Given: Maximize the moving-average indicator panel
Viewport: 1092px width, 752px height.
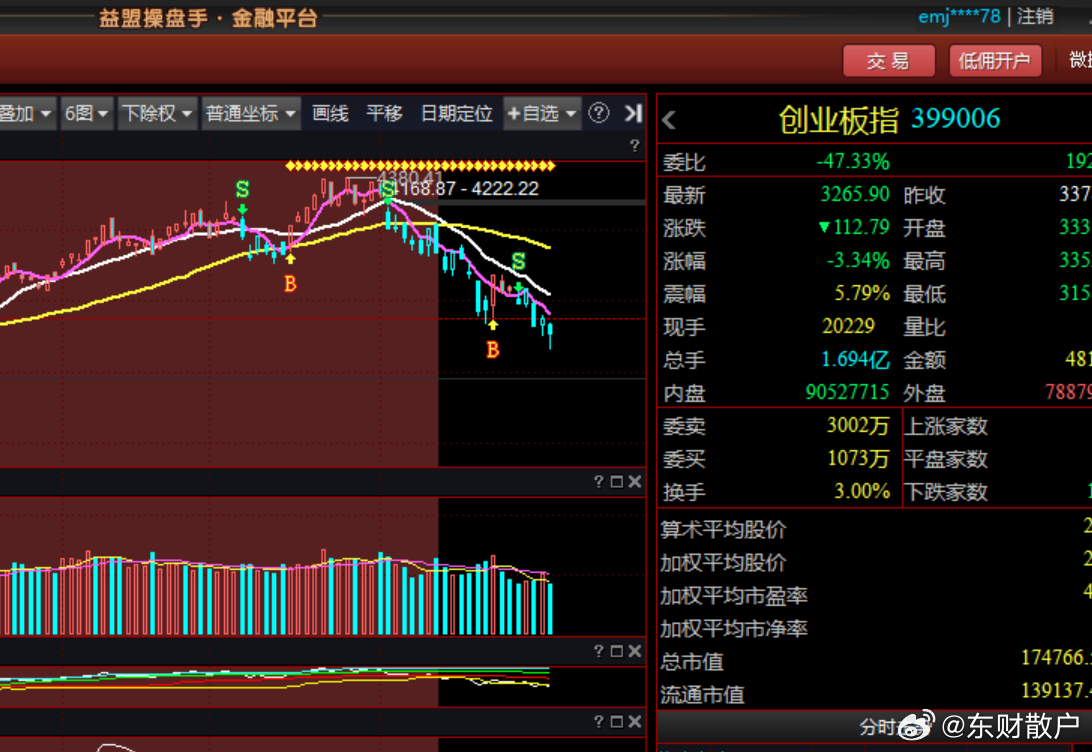Looking at the screenshot, I should pos(616,651).
